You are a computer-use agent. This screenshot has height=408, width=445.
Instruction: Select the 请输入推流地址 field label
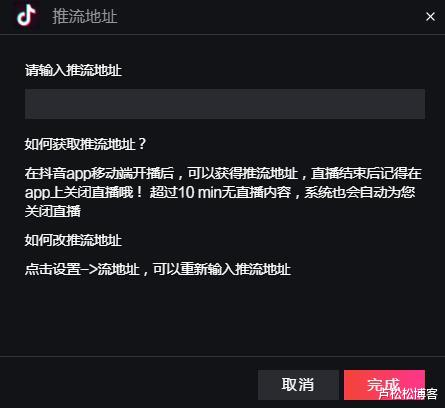[x=73, y=70]
